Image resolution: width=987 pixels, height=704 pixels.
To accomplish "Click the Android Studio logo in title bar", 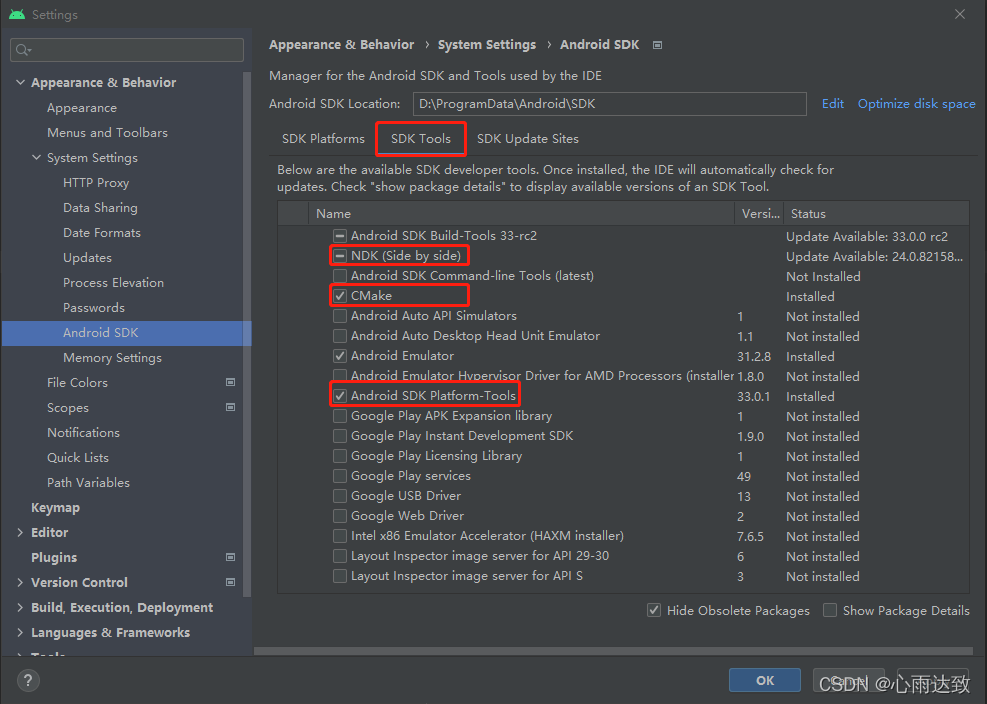I will [x=17, y=14].
